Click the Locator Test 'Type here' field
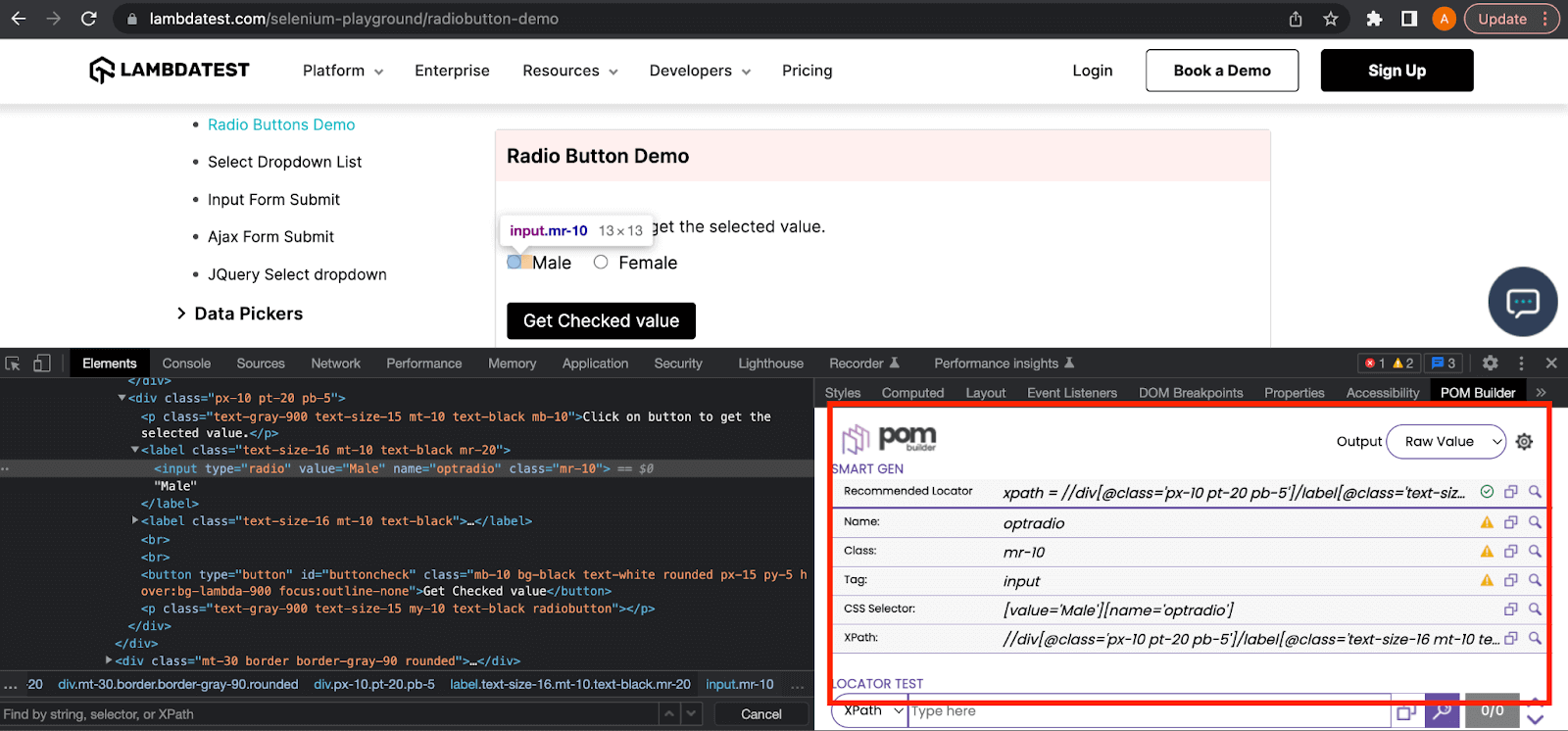The image size is (1568, 731). point(1147,711)
